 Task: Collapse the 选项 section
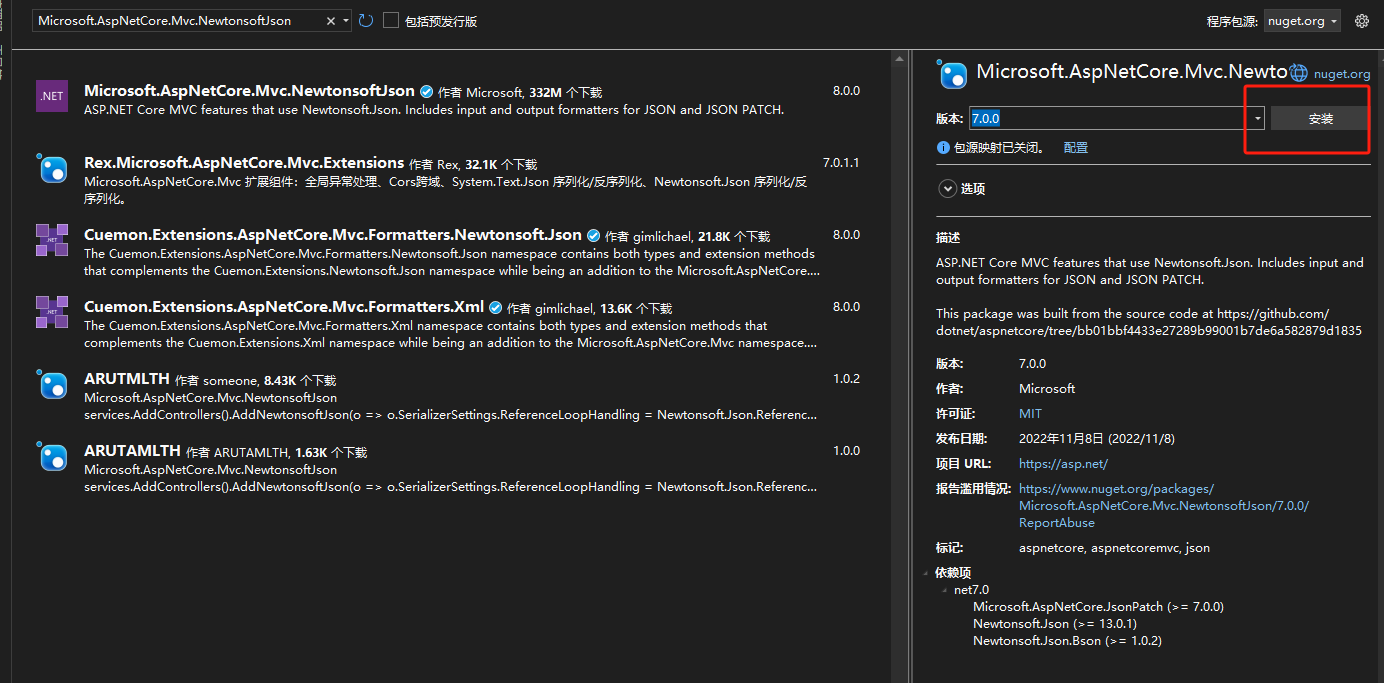pyautogui.click(x=947, y=188)
